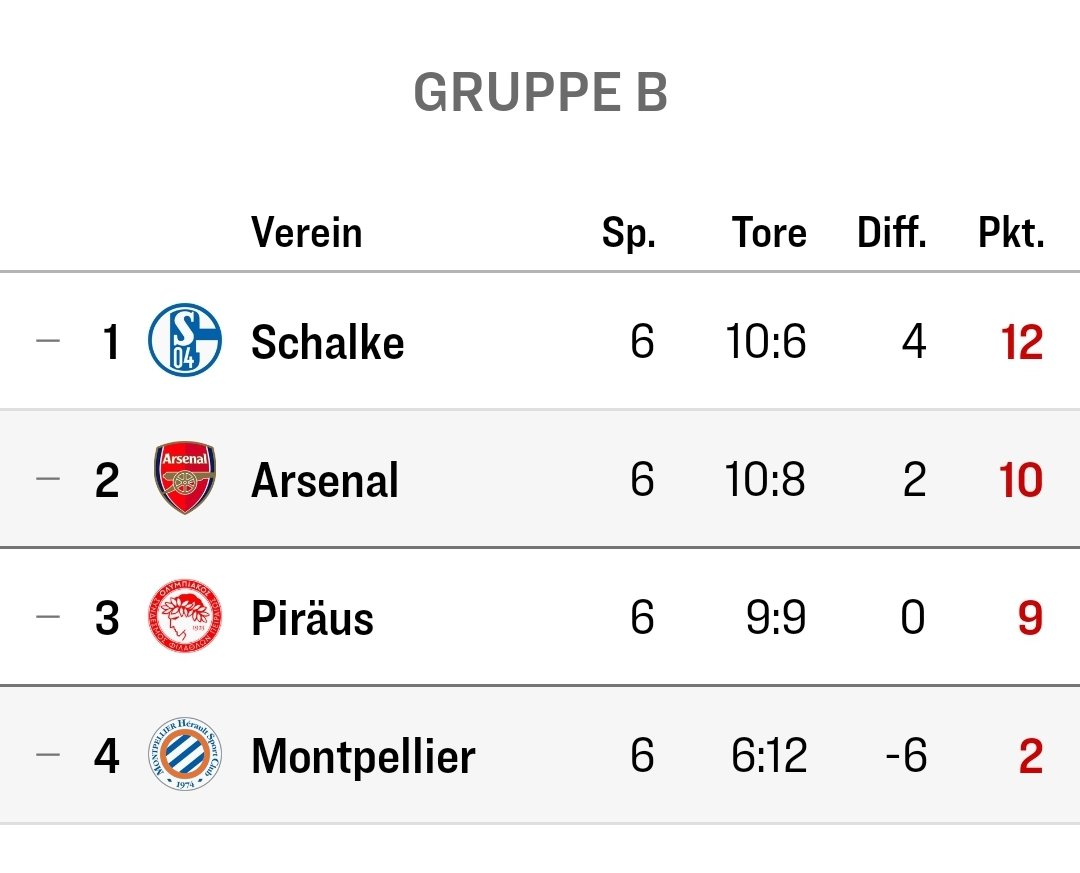Click the trend dash next to Piräus

[x=48, y=616]
